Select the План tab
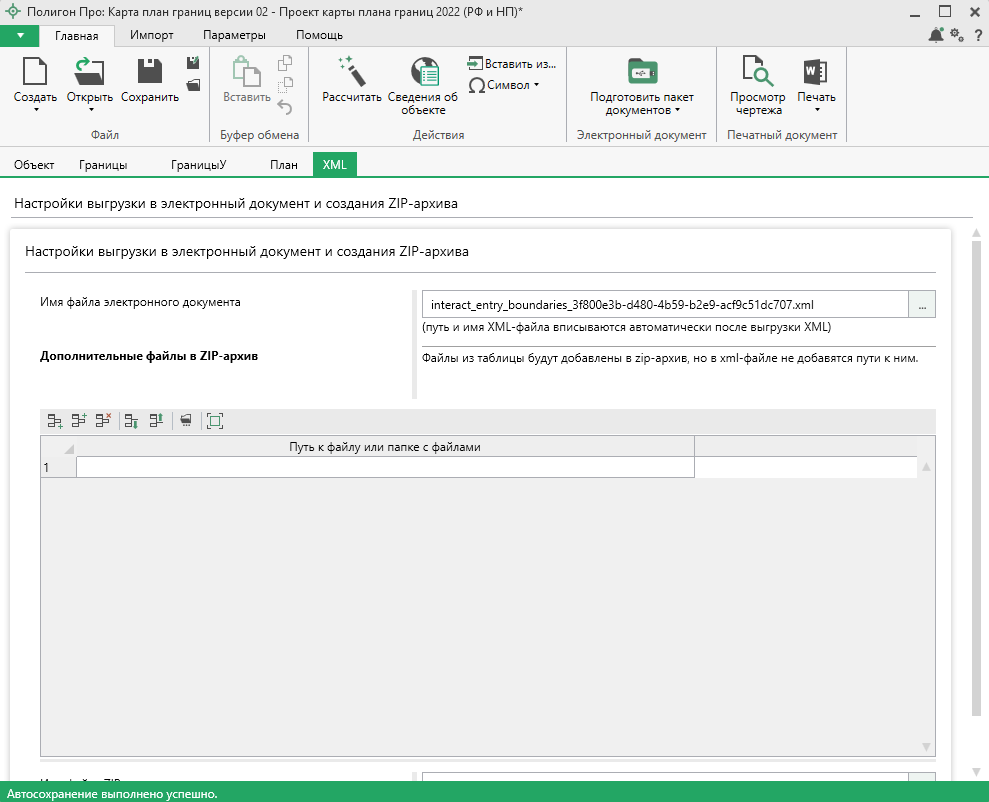This screenshot has width=989, height=802. [283, 165]
